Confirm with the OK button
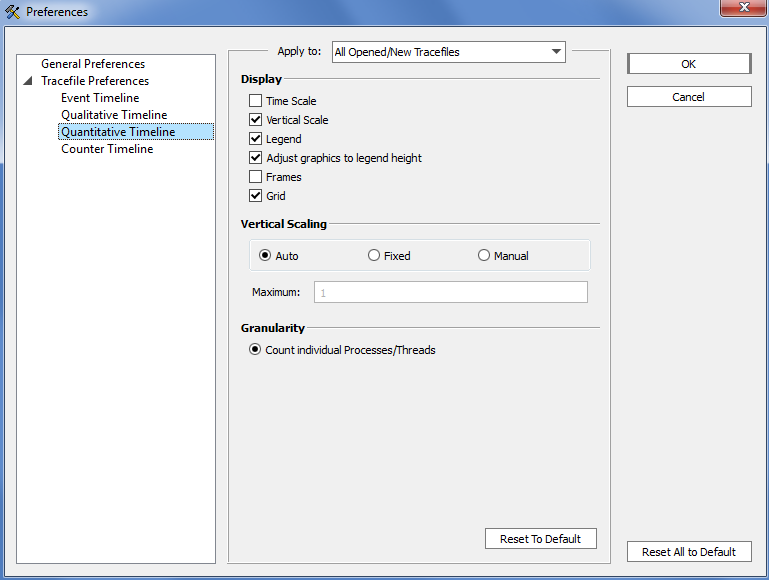 click(689, 64)
